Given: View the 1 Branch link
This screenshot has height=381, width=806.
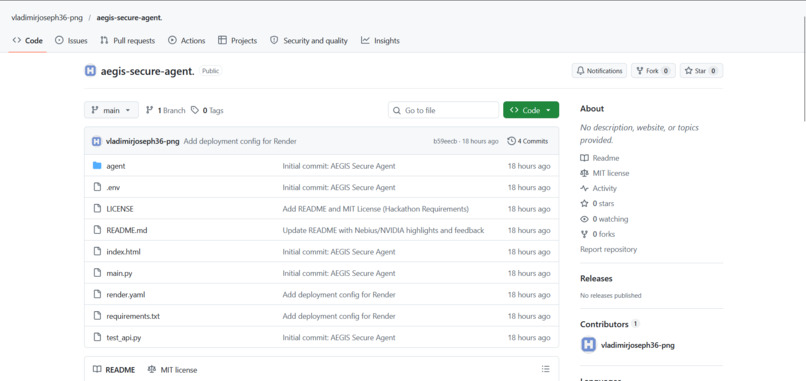Looking at the screenshot, I should coord(166,110).
